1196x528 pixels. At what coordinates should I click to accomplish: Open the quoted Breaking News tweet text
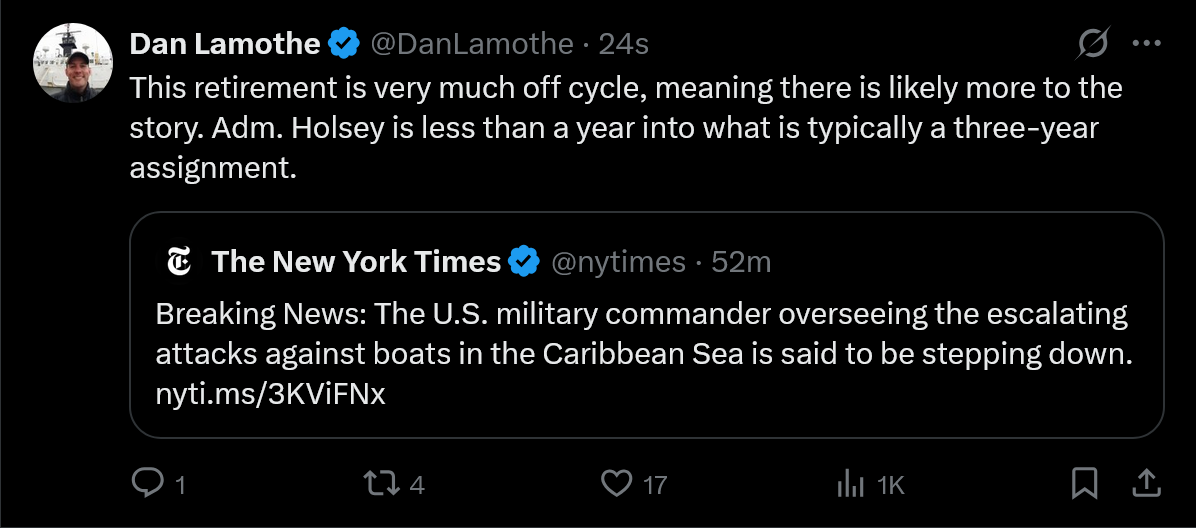[641, 335]
